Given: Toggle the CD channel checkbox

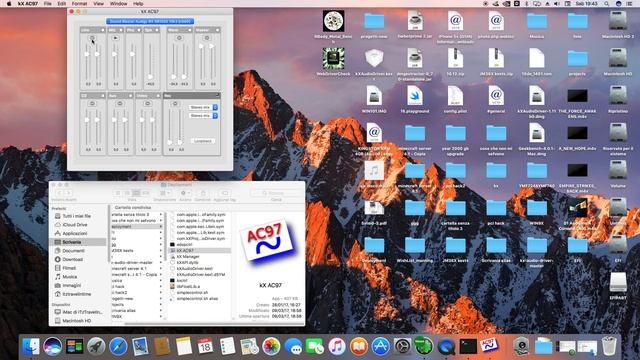Looking at the screenshot, I should [x=102, y=96].
